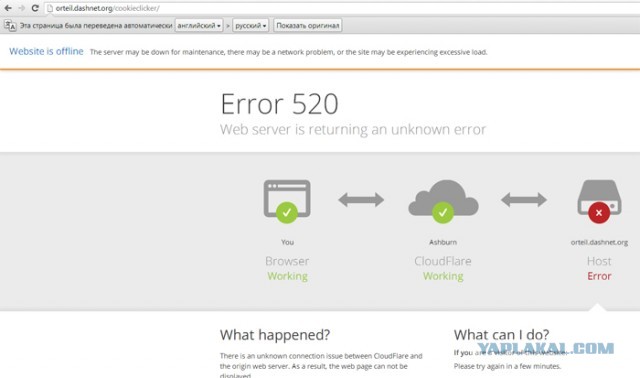The width and height of the screenshot is (640, 378).
Task: Click the 'CloudFlare' label
Action: [x=443, y=261]
